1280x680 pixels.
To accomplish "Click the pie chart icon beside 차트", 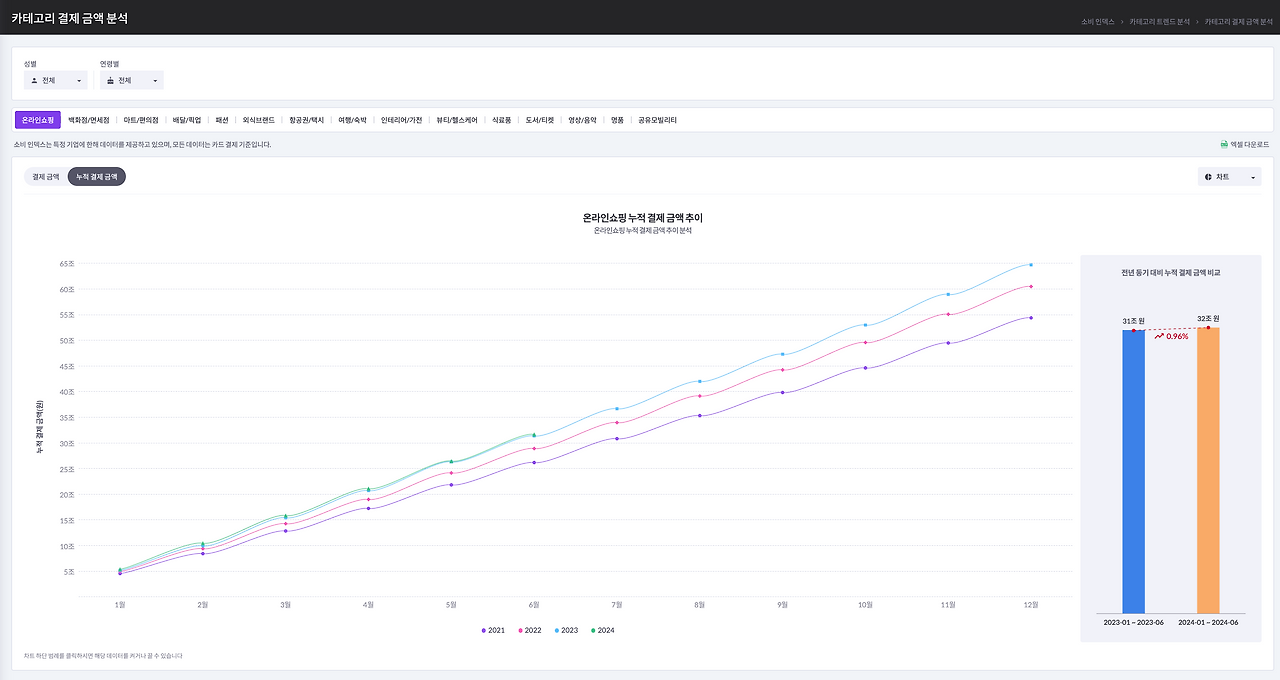I will tap(1208, 177).
